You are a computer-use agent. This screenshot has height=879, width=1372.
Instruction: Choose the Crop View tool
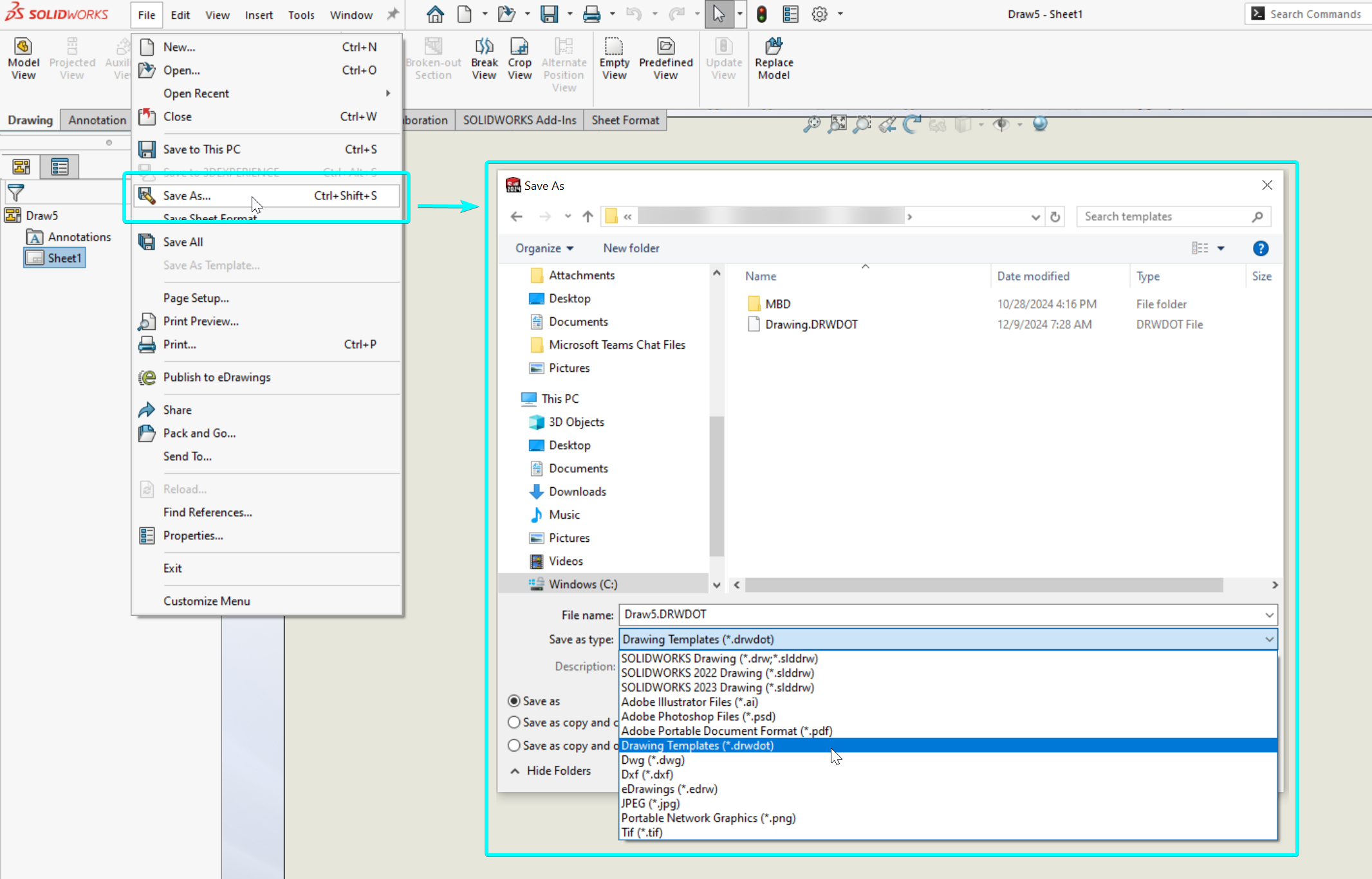pyautogui.click(x=519, y=59)
